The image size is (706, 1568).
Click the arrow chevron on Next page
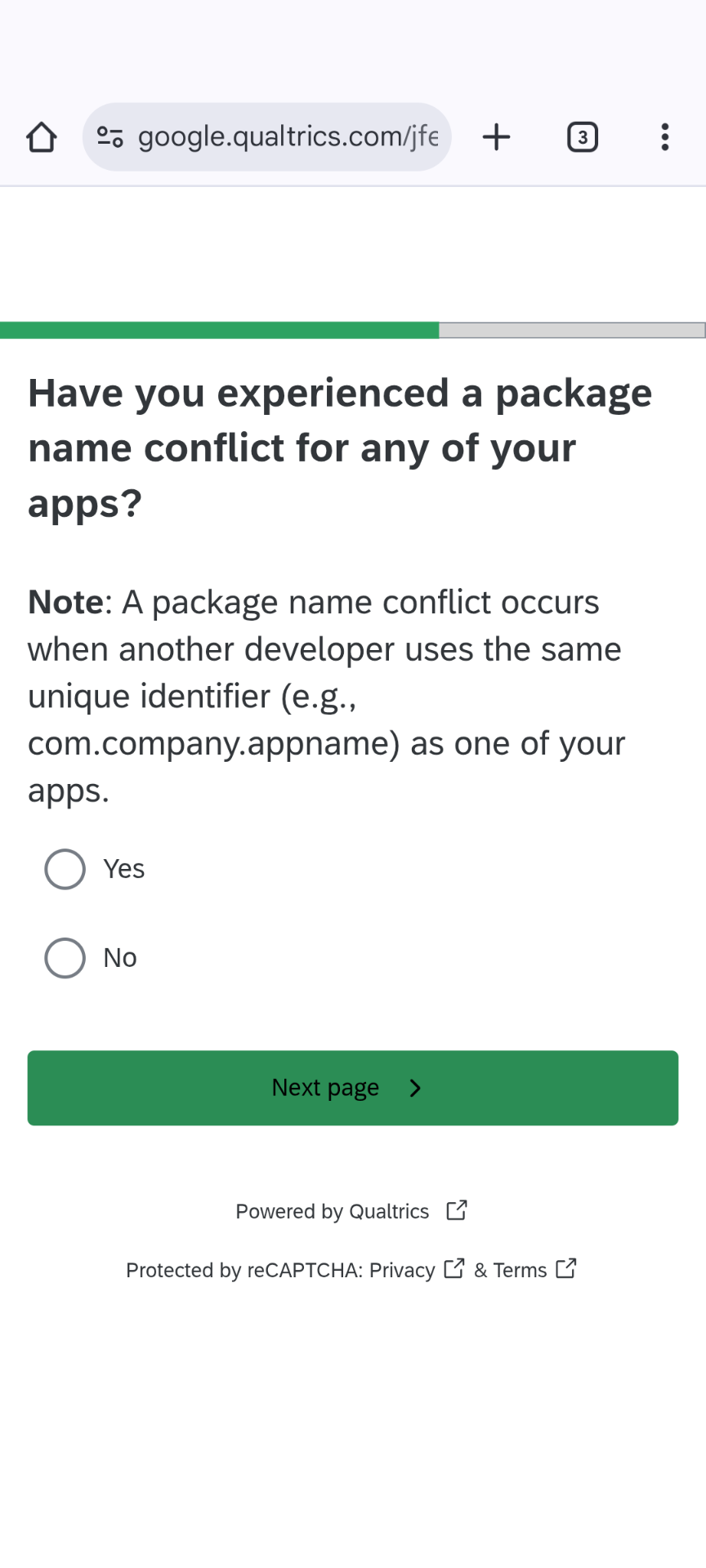415,1088
